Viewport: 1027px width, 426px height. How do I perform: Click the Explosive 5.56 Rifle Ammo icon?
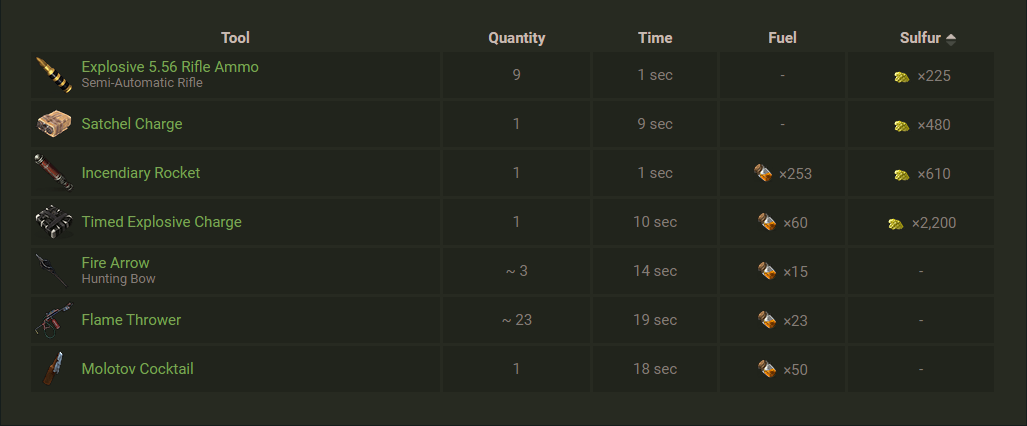pos(52,75)
